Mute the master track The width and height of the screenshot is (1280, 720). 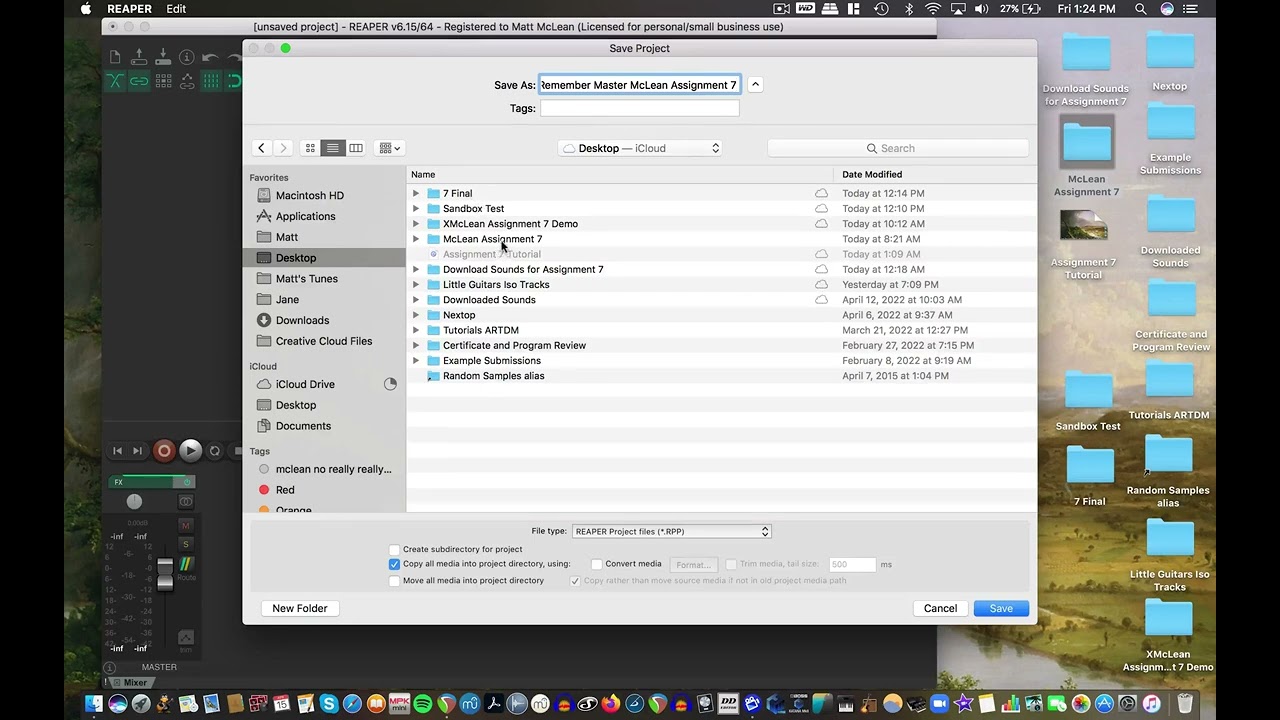[x=185, y=525]
